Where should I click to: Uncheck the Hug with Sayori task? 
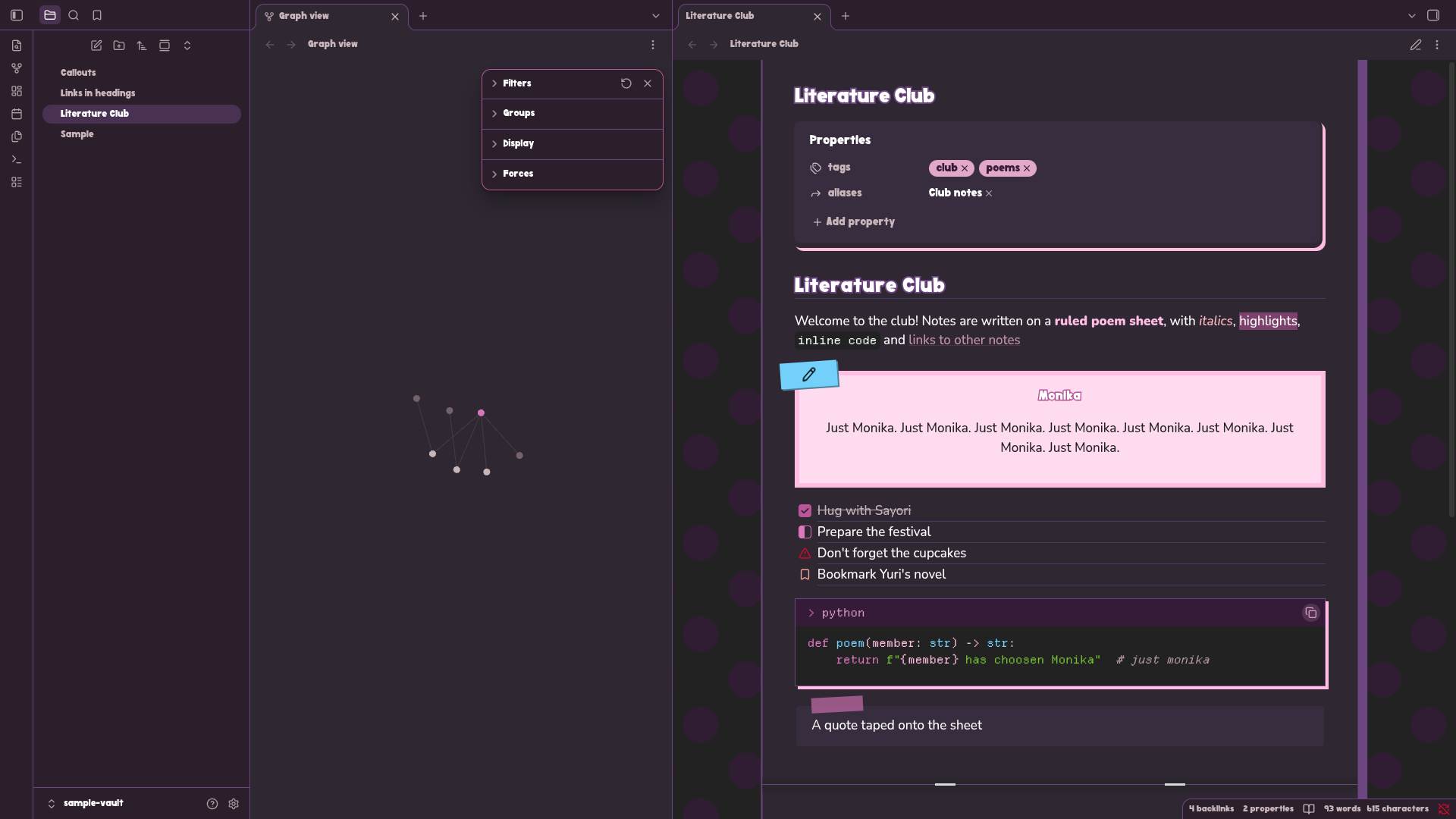805,511
